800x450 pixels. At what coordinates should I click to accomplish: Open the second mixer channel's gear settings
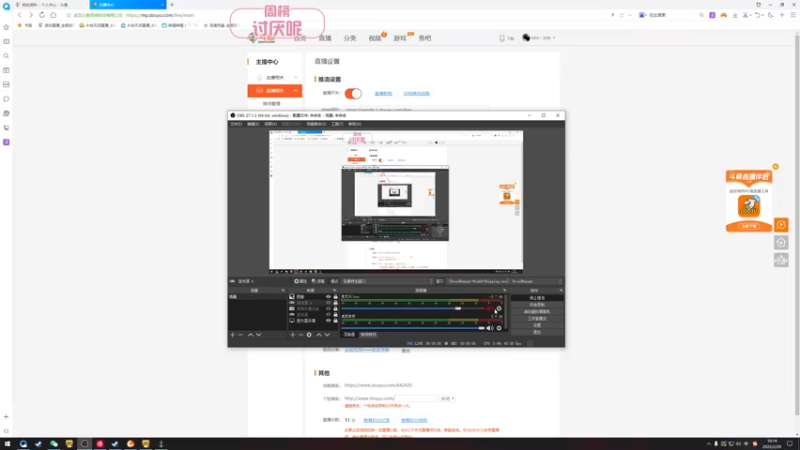[499, 328]
